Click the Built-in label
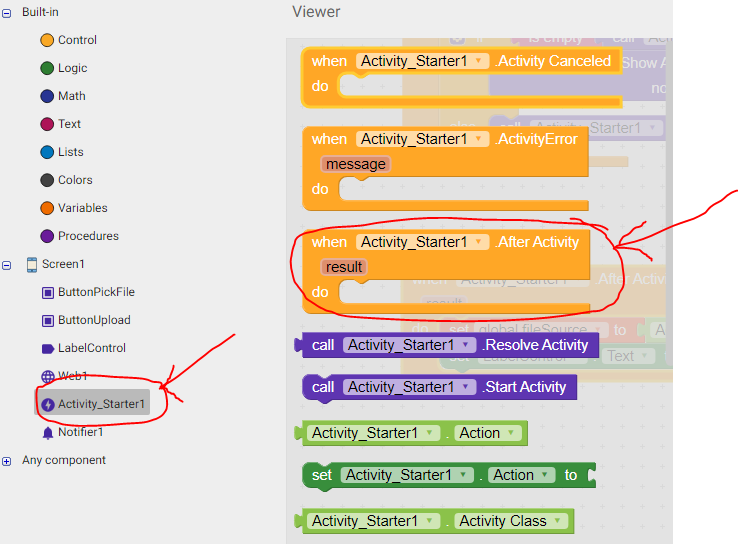This screenshot has height=544, width=738. pos(40,12)
